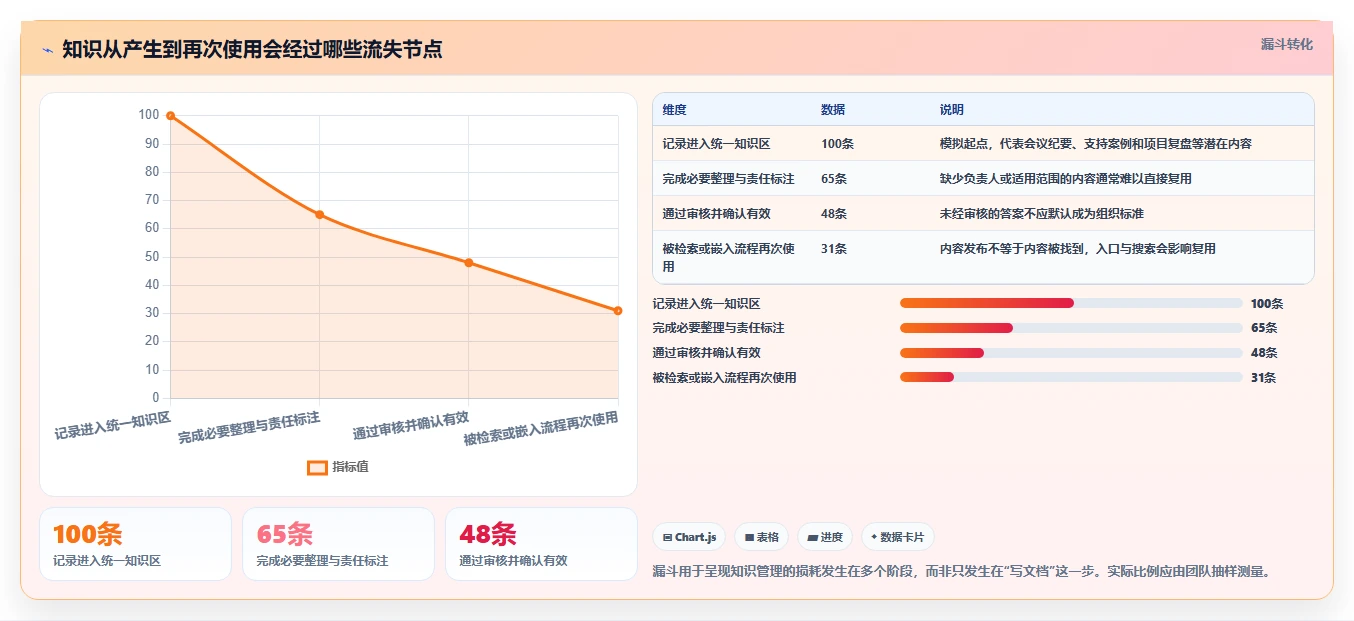Click the footer note starting 漏斗用于呈现

960,572
